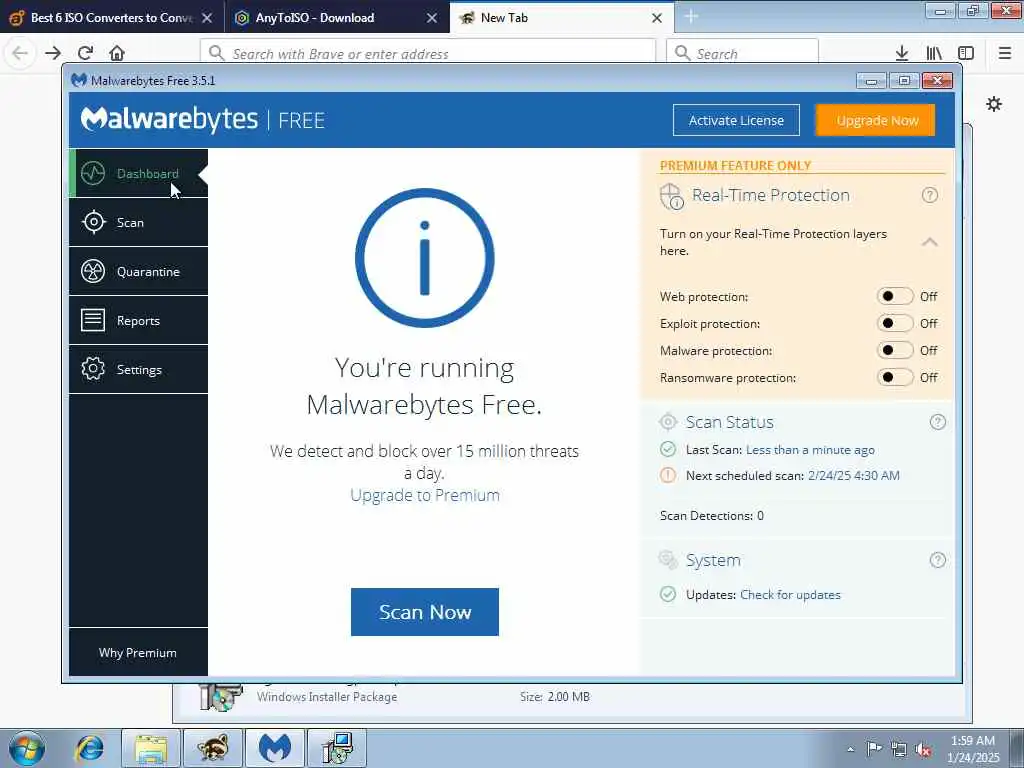Click the Quarantine radiation icon
Image resolution: width=1024 pixels, height=768 pixels.
(93, 271)
